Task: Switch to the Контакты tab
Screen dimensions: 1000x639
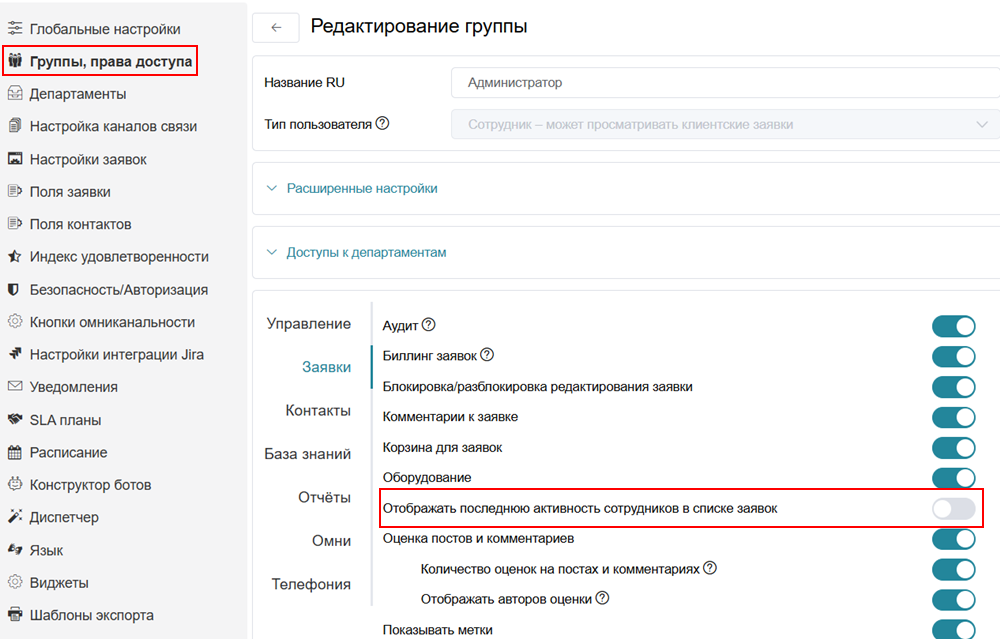Action: pos(318,410)
